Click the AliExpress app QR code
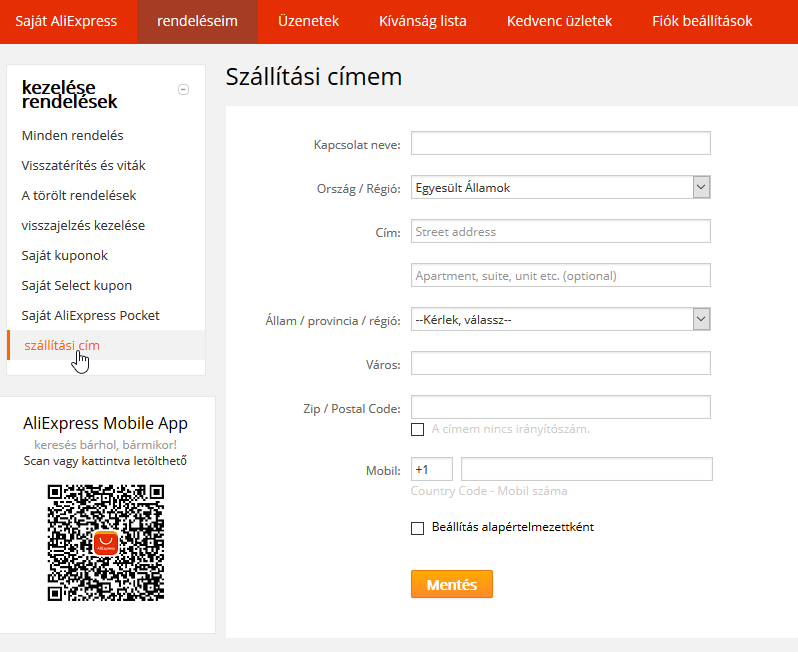 [x=106, y=542]
